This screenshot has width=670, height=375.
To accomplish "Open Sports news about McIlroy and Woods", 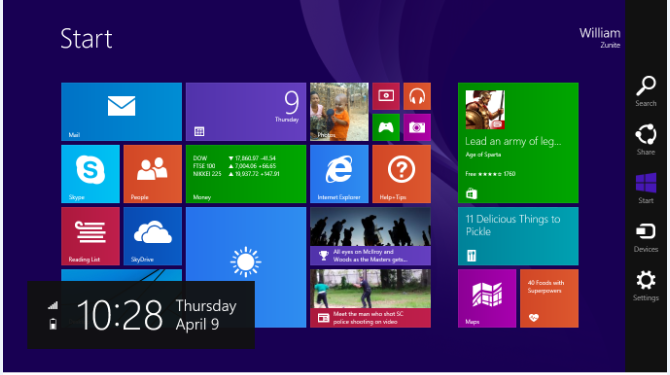I will (370, 236).
